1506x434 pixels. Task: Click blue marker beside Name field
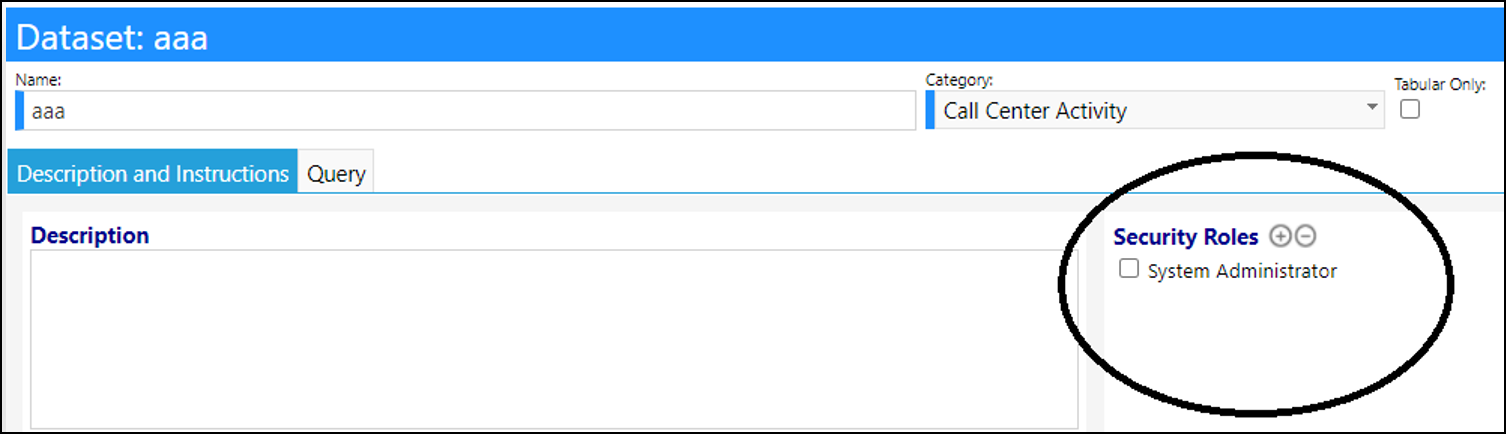coord(19,111)
